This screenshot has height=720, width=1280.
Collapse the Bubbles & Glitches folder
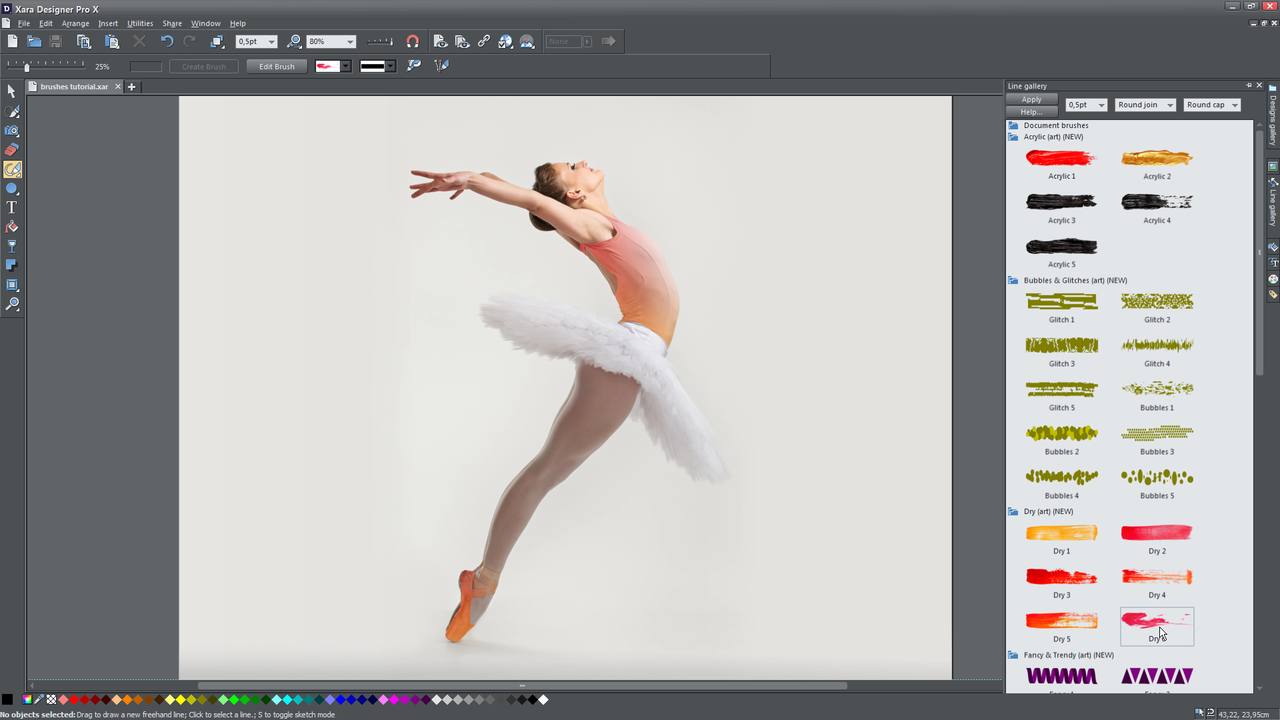[1013, 280]
